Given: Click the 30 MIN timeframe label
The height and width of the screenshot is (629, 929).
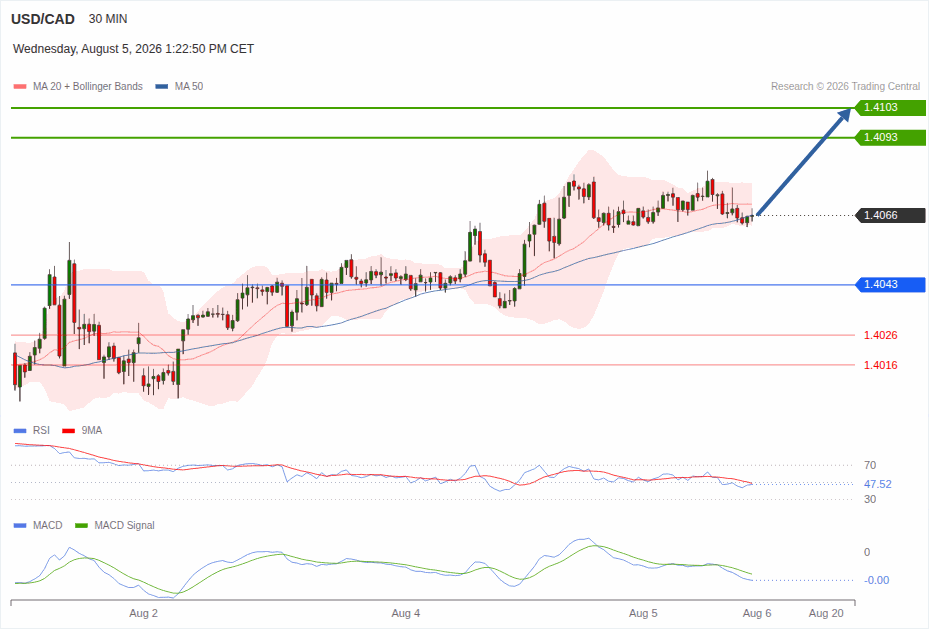Looking at the screenshot, I should pos(108,19).
